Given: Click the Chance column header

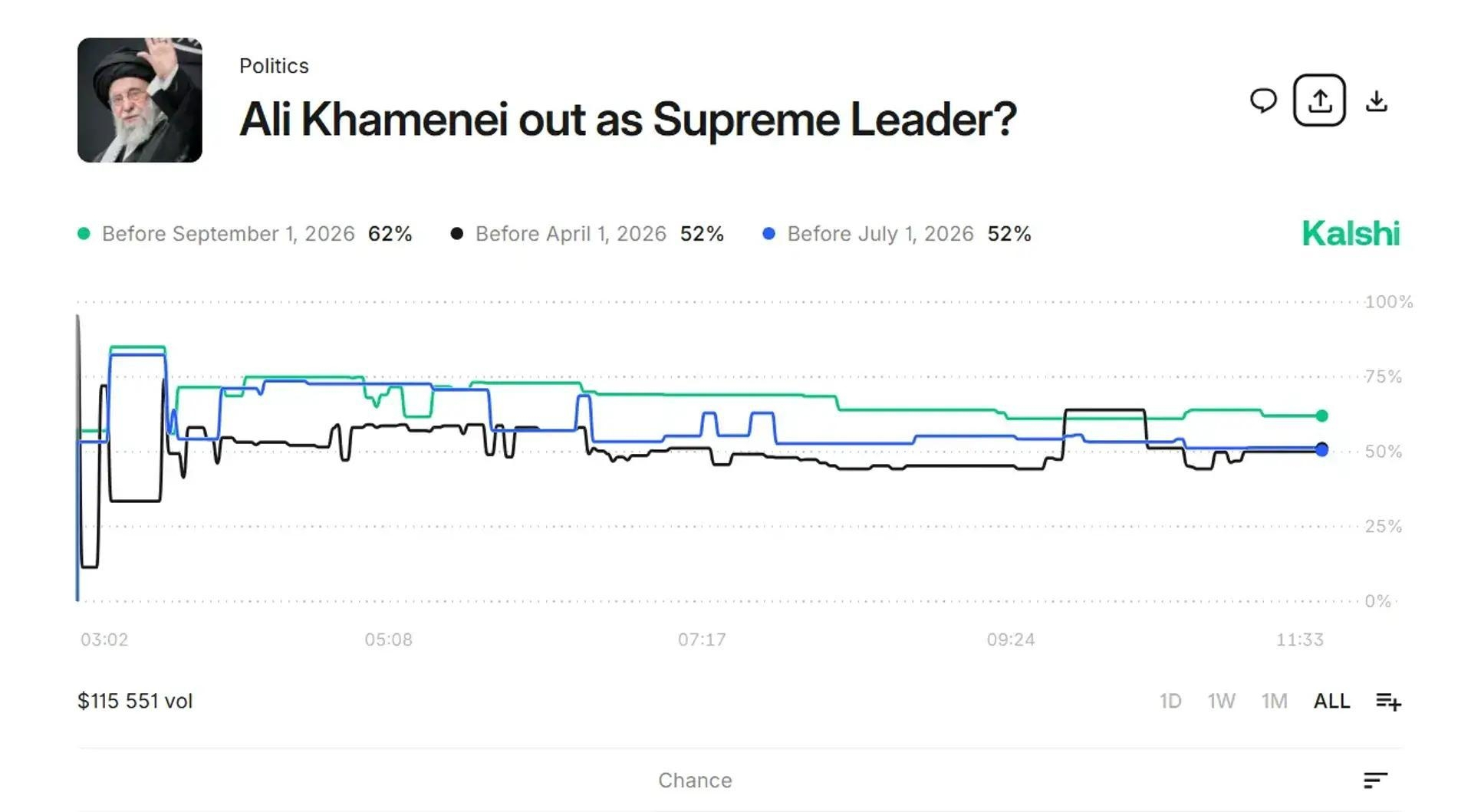Looking at the screenshot, I should (695, 781).
